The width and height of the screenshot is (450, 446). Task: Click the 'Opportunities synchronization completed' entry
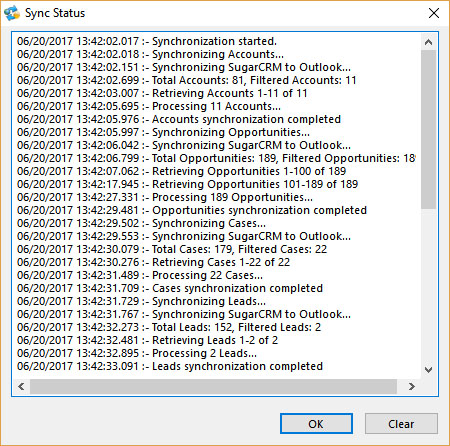click(192, 210)
